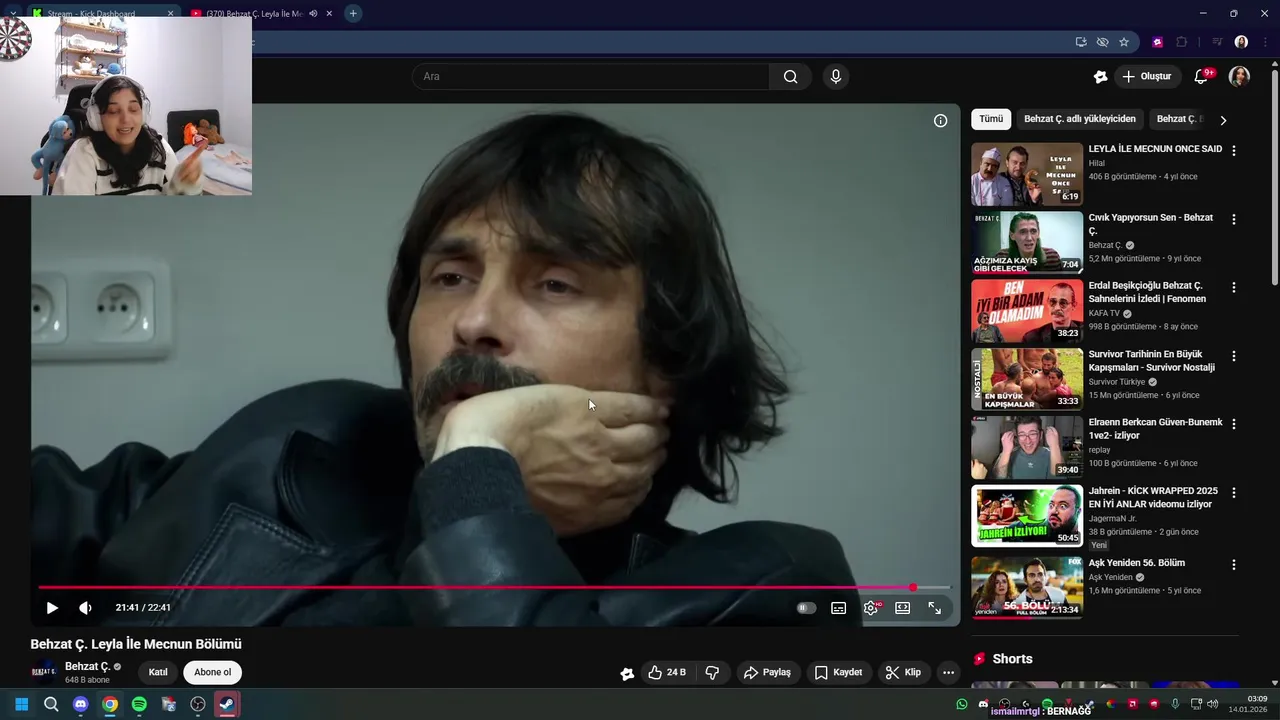Viewport: 1280px width, 720px height.
Task: Like the video with 24 B
Action: [667, 672]
